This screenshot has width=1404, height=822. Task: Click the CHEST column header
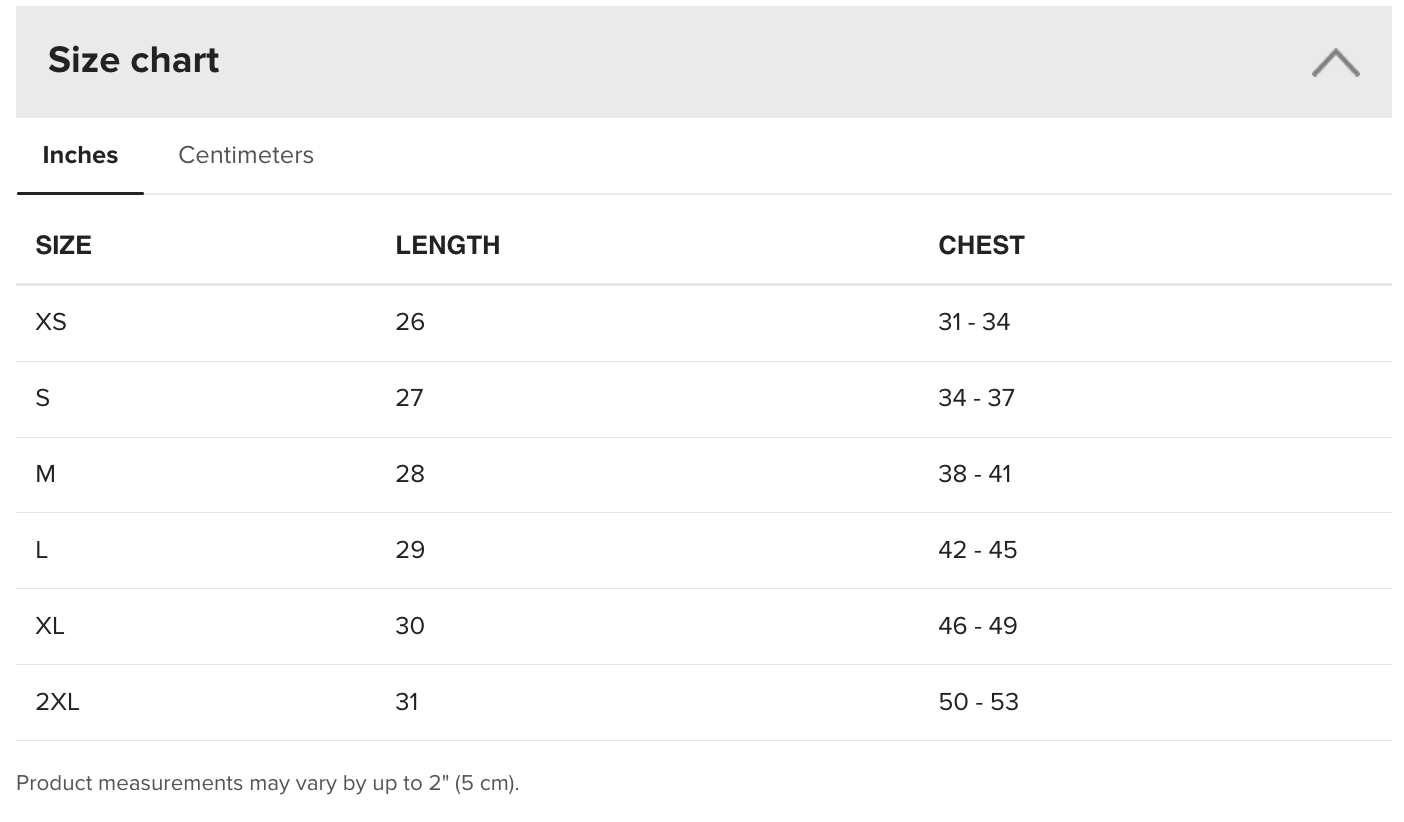click(x=981, y=245)
